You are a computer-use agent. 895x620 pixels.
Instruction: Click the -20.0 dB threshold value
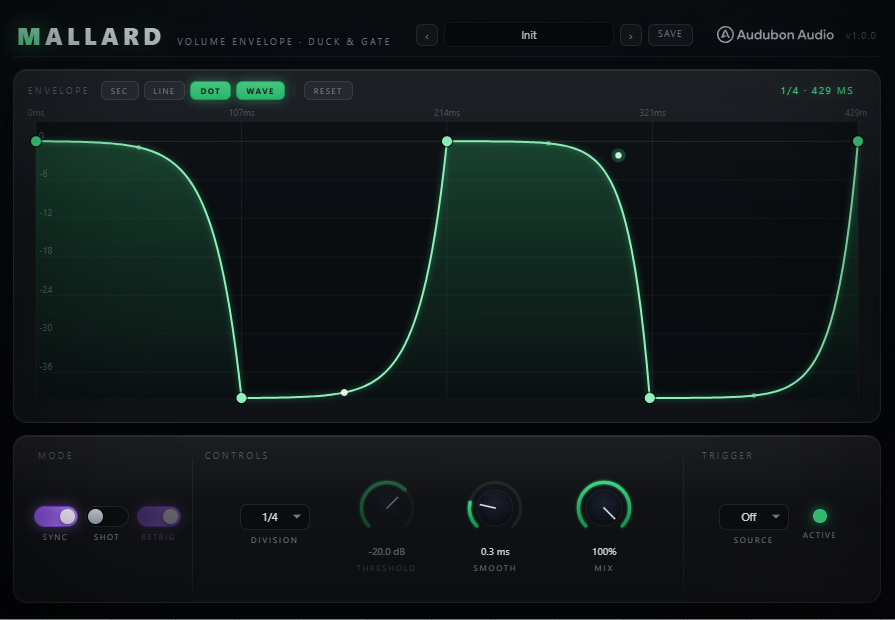(x=386, y=551)
